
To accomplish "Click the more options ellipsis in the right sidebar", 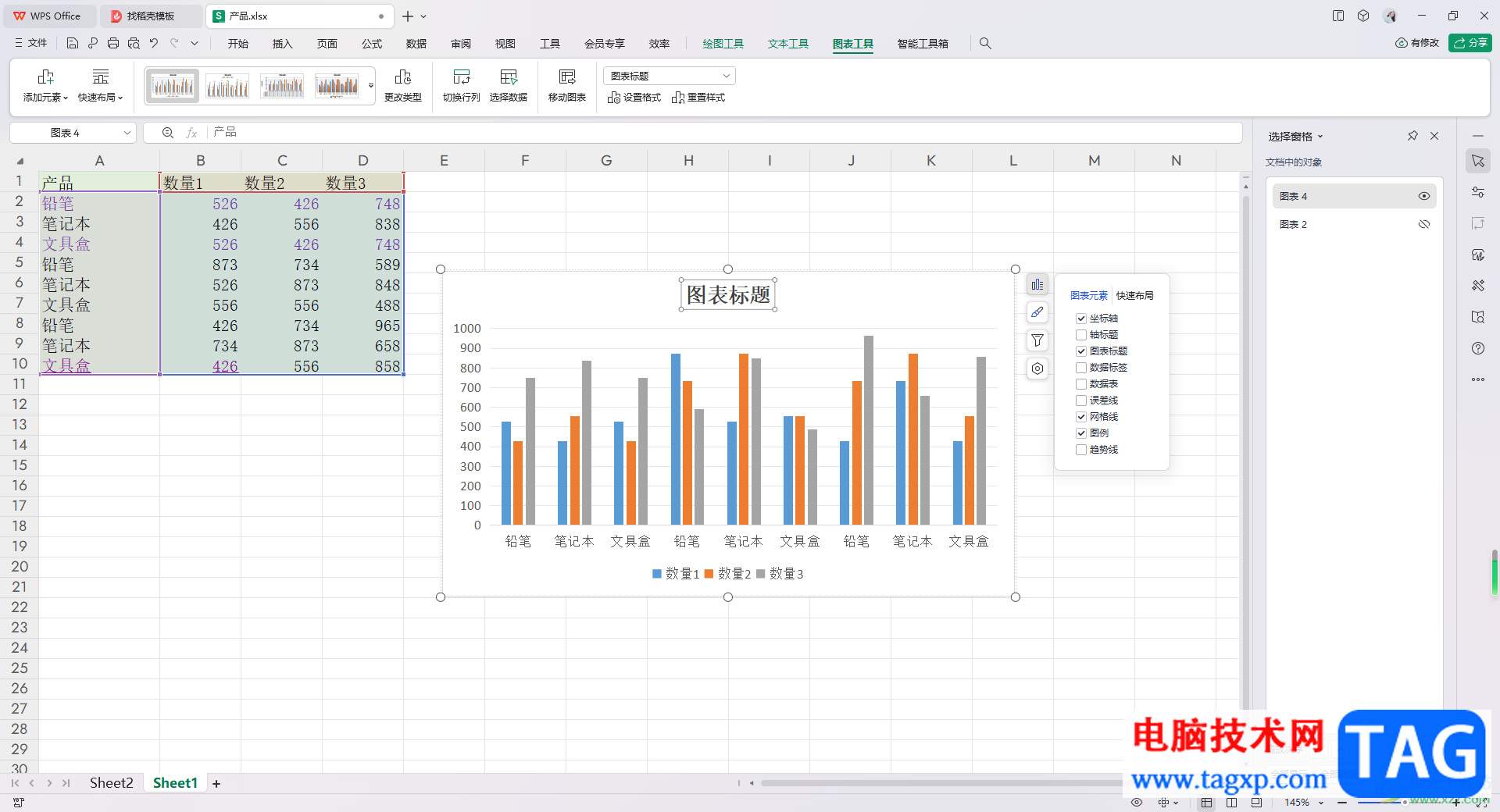I will pos(1477,379).
